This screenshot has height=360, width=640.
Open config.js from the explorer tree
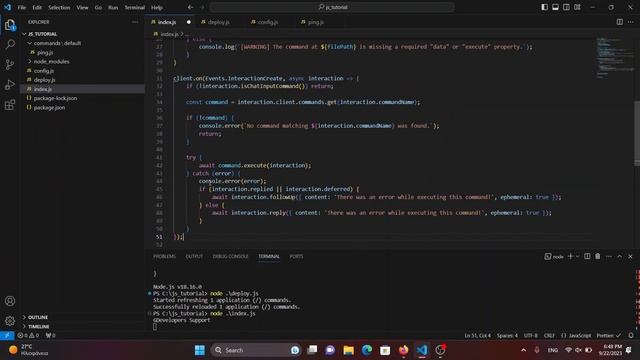(x=44, y=71)
